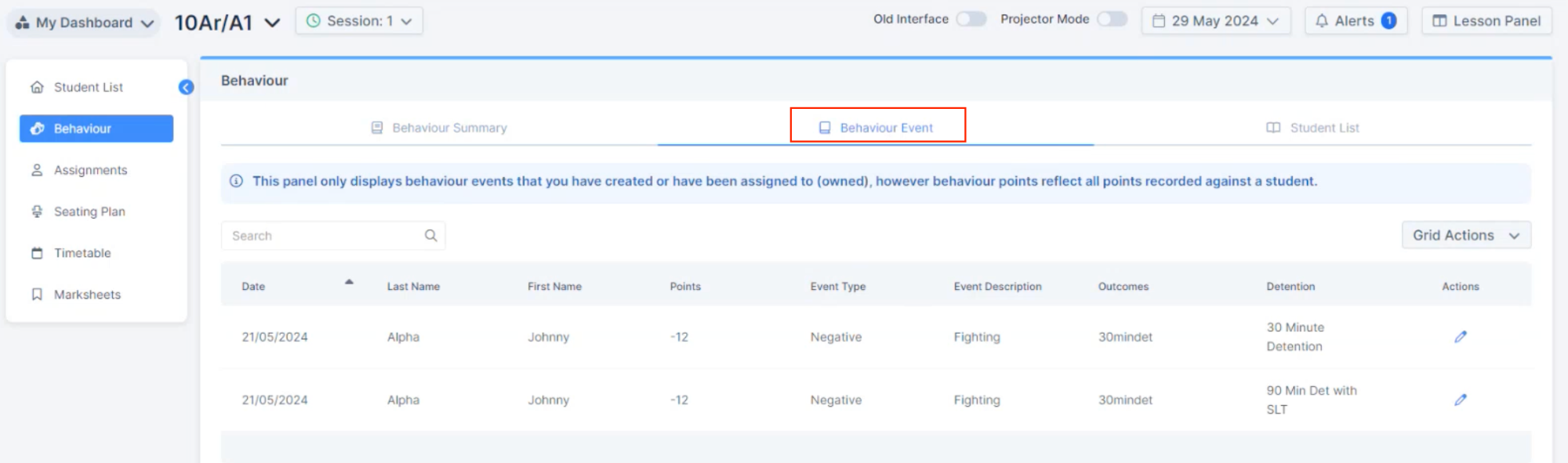Switch to Behaviour Summary tab
The image size is (1568, 463).
(x=439, y=128)
